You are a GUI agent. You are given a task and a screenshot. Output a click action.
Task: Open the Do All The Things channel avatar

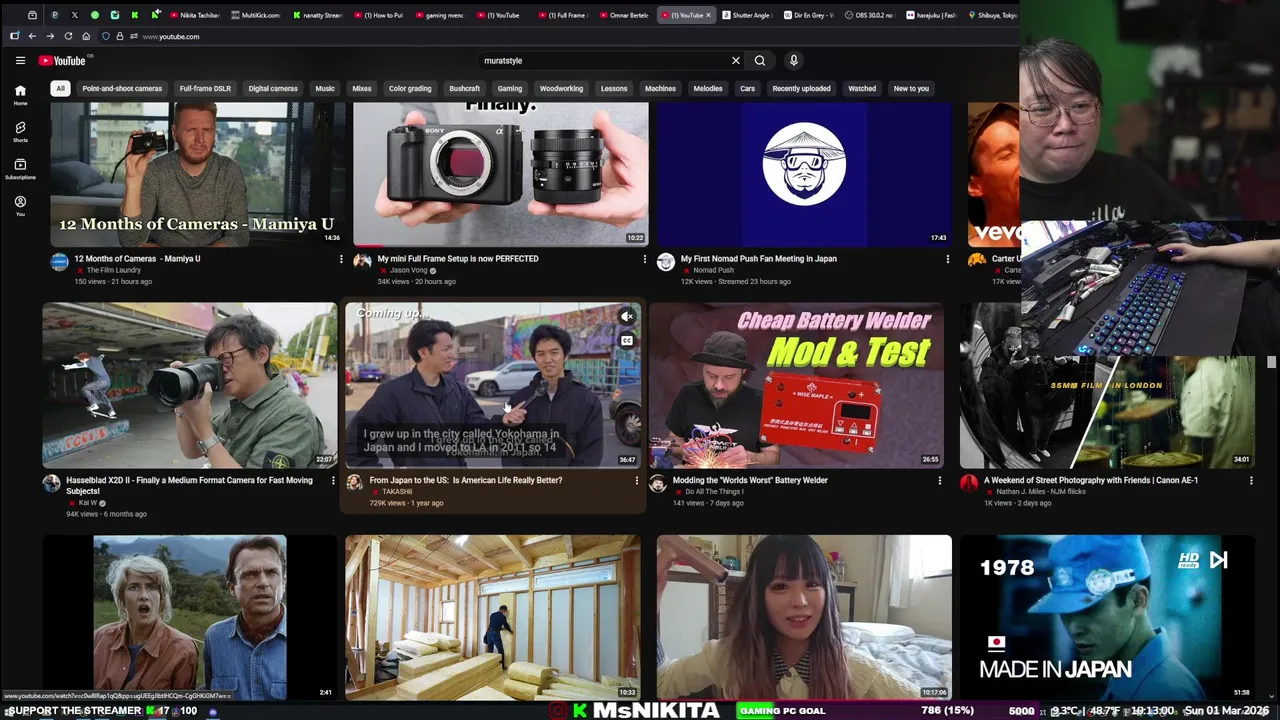tap(657, 484)
